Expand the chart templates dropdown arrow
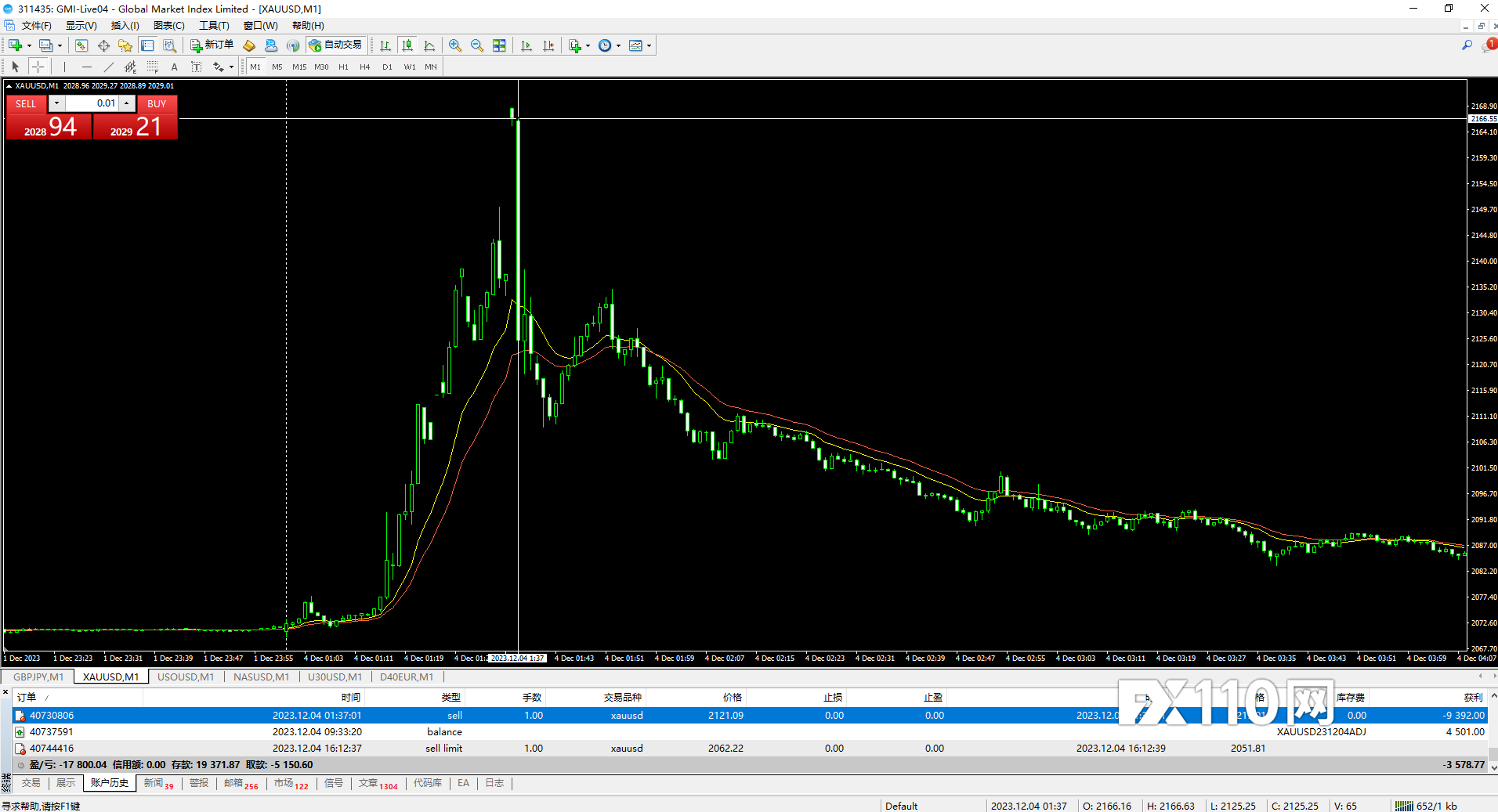Image resolution: width=1498 pixels, height=812 pixels. click(649, 45)
